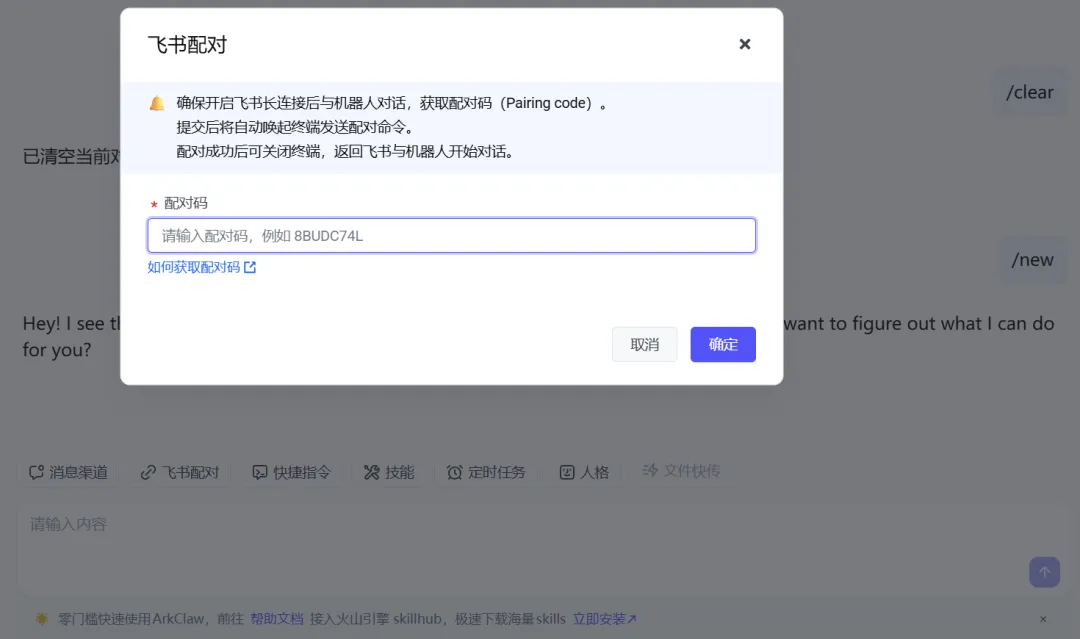Click the 立即安装 link in the banner
The image size is (1080, 639).
(x=604, y=619)
